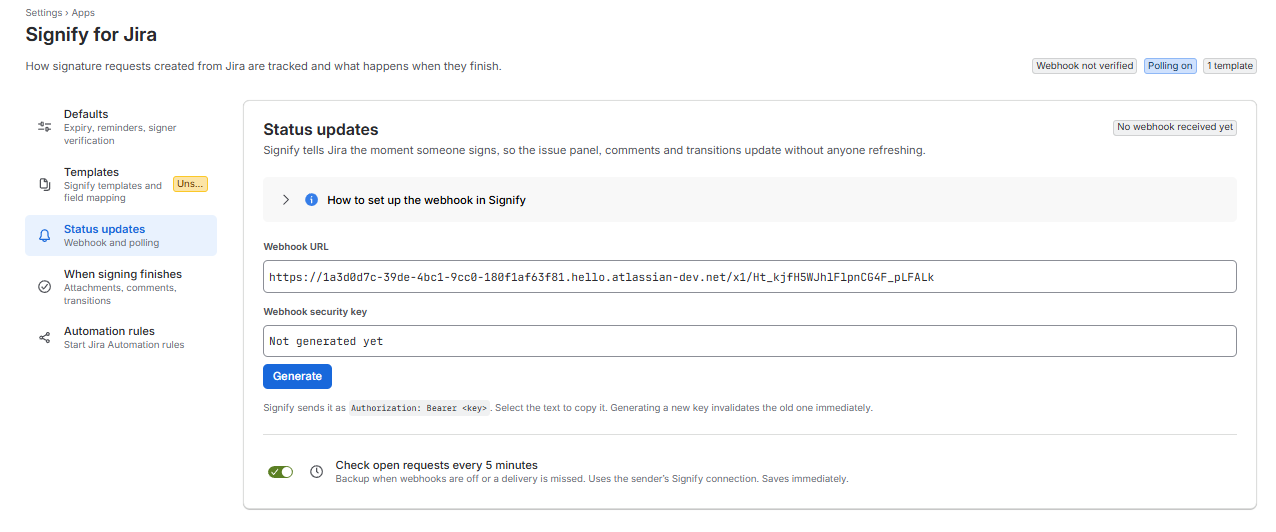Click the clock icon beside polling option

(x=316, y=472)
